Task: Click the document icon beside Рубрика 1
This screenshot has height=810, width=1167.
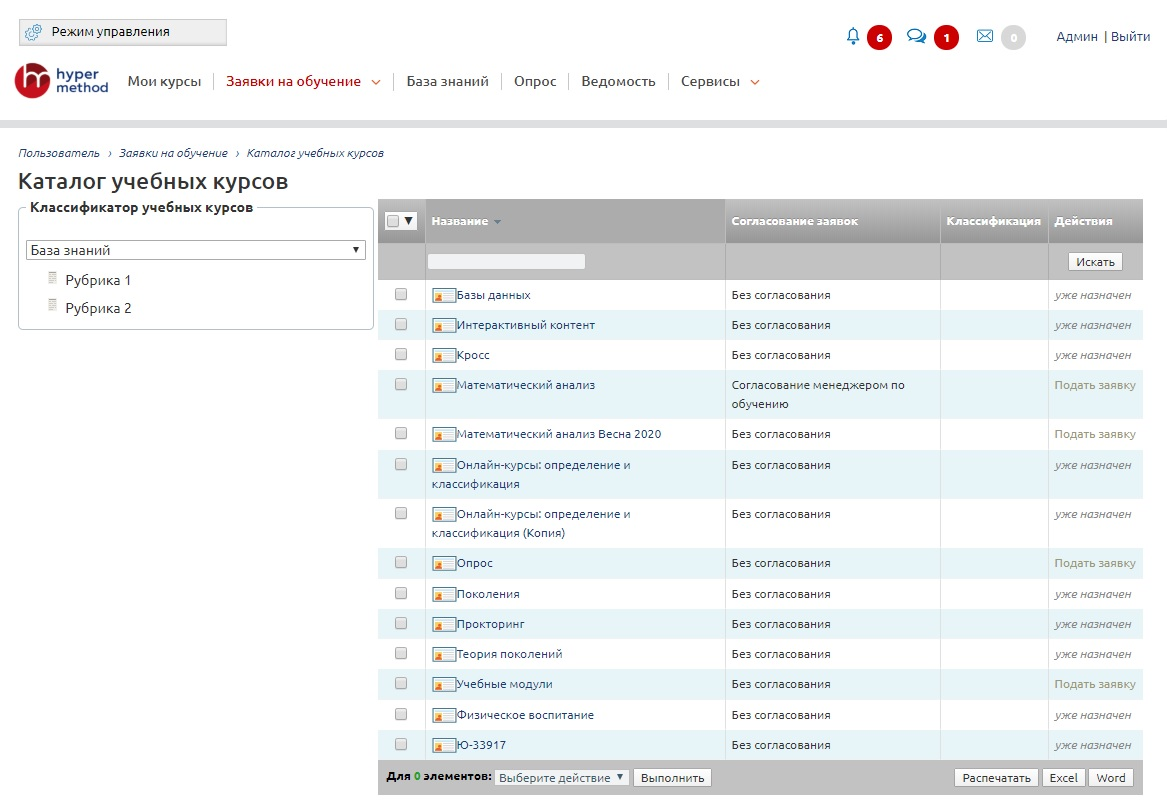Action: (52, 278)
